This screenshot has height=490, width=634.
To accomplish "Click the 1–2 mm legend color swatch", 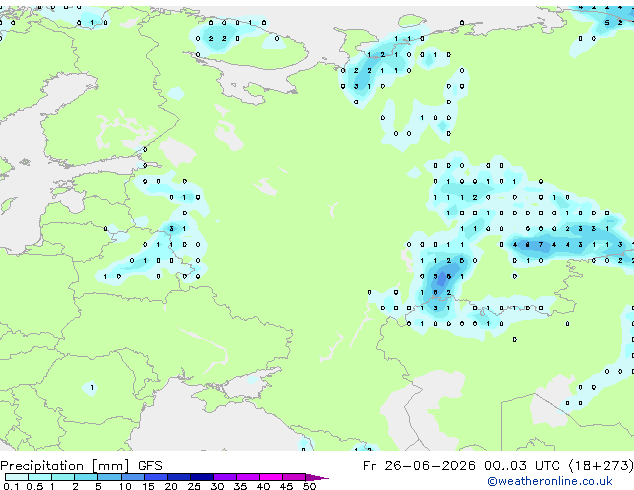I will pyautogui.click(x=63, y=477).
